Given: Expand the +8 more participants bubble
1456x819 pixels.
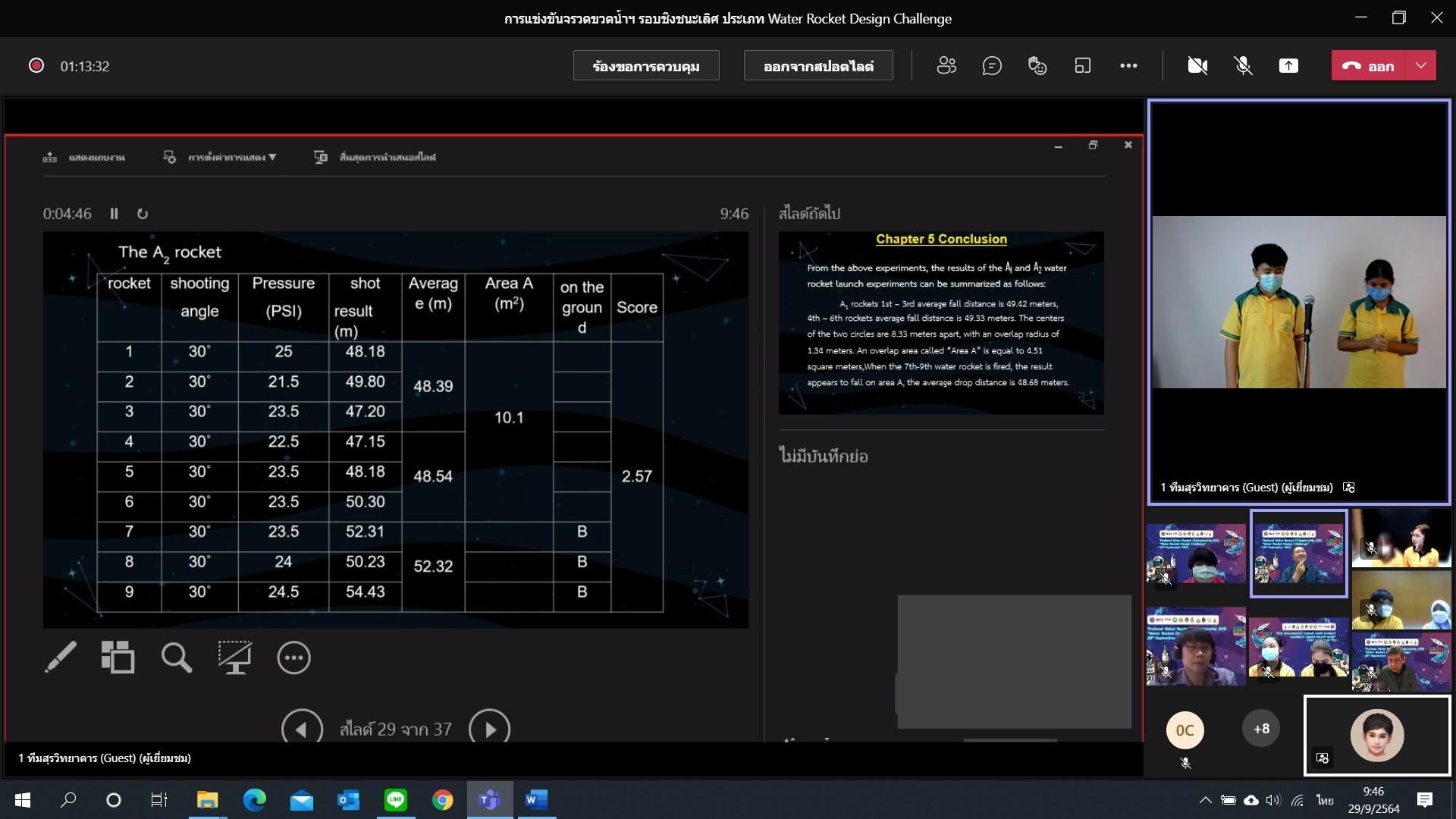Looking at the screenshot, I should pos(1261,729).
